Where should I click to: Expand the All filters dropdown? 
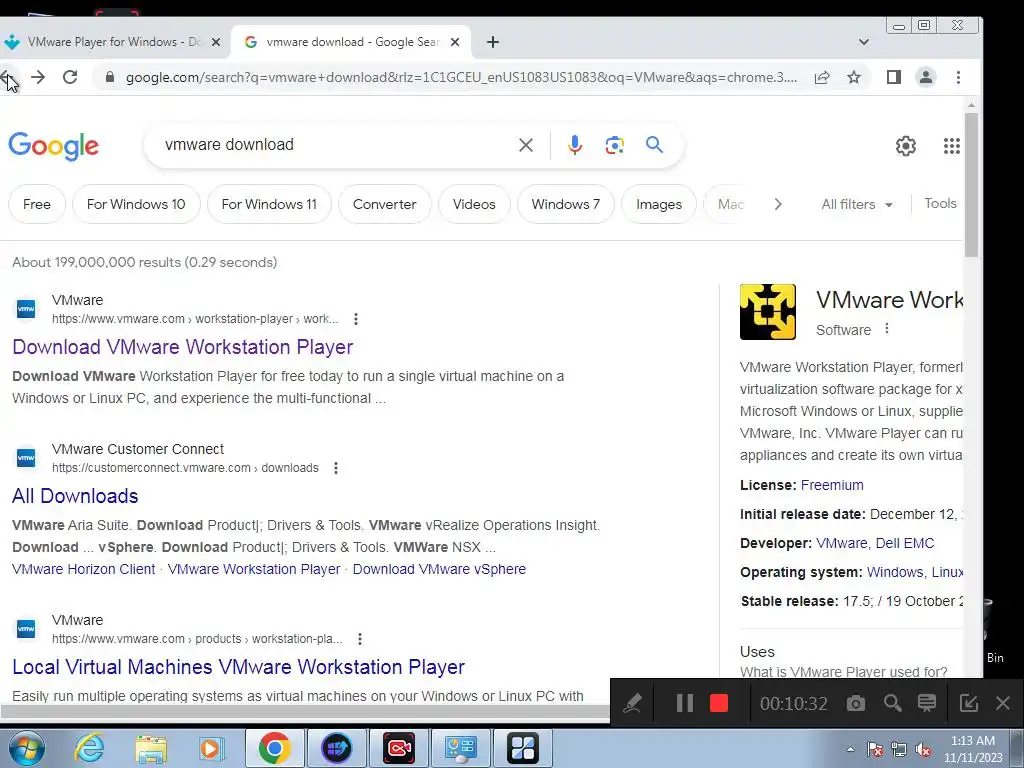[857, 204]
